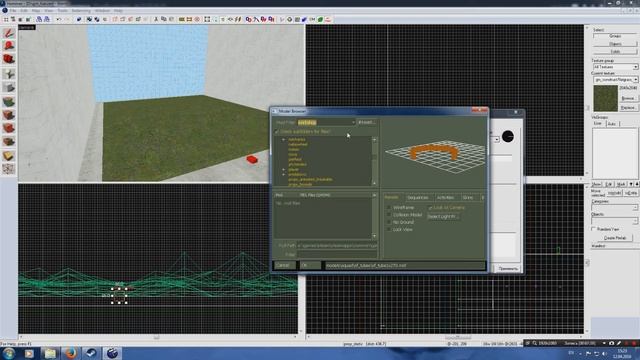Screen dimensions: 640x360
Task: Click the Larger Grid toolbar icon
Action: [x=28, y=19]
